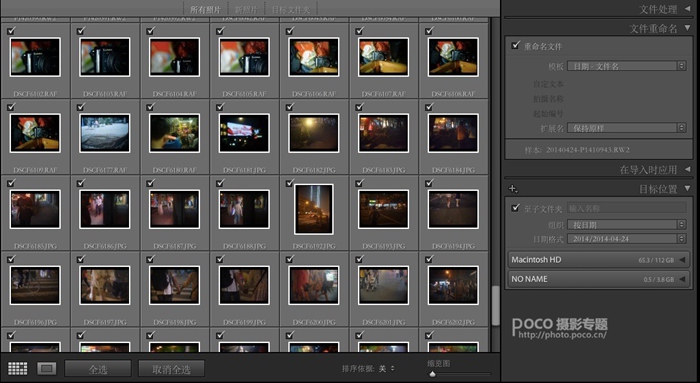Image resolution: width=700 pixels, height=383 pixels.
Task: Click the Macintosh HD volume label
Action: tap(536, 259)
